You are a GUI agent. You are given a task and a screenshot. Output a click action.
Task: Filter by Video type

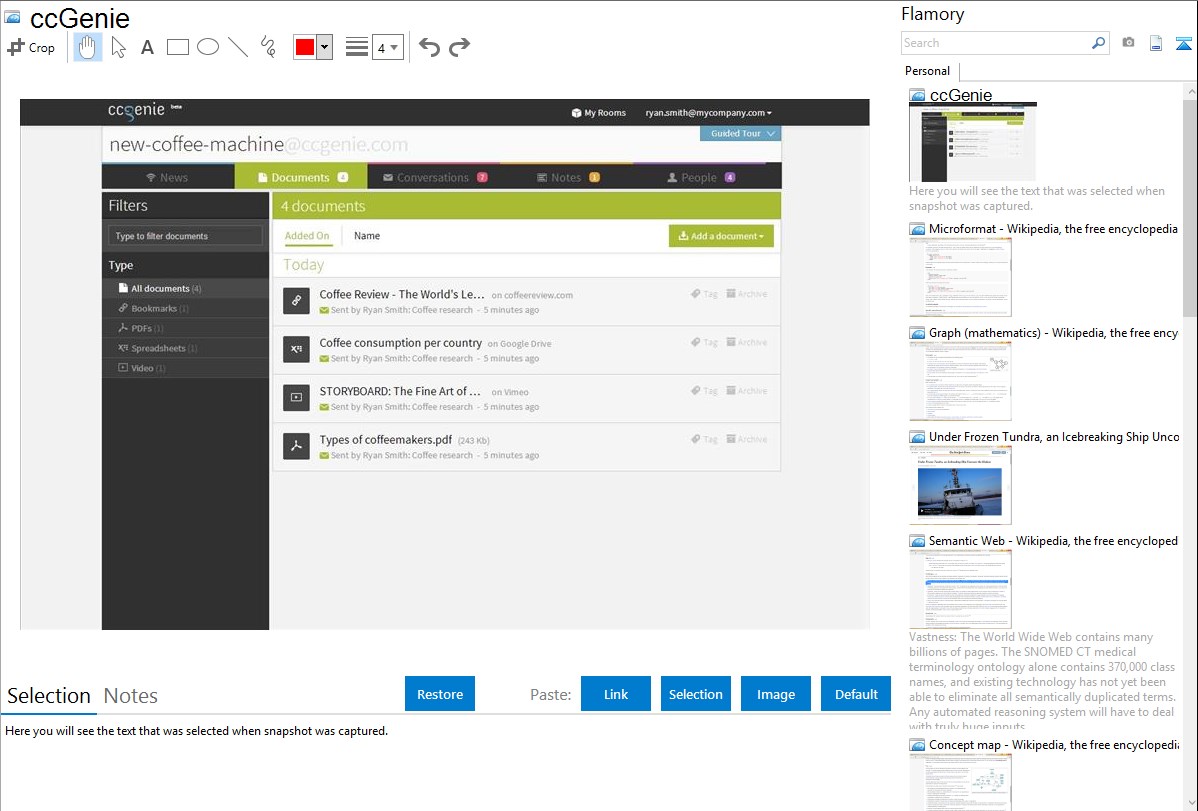[185, 368]
